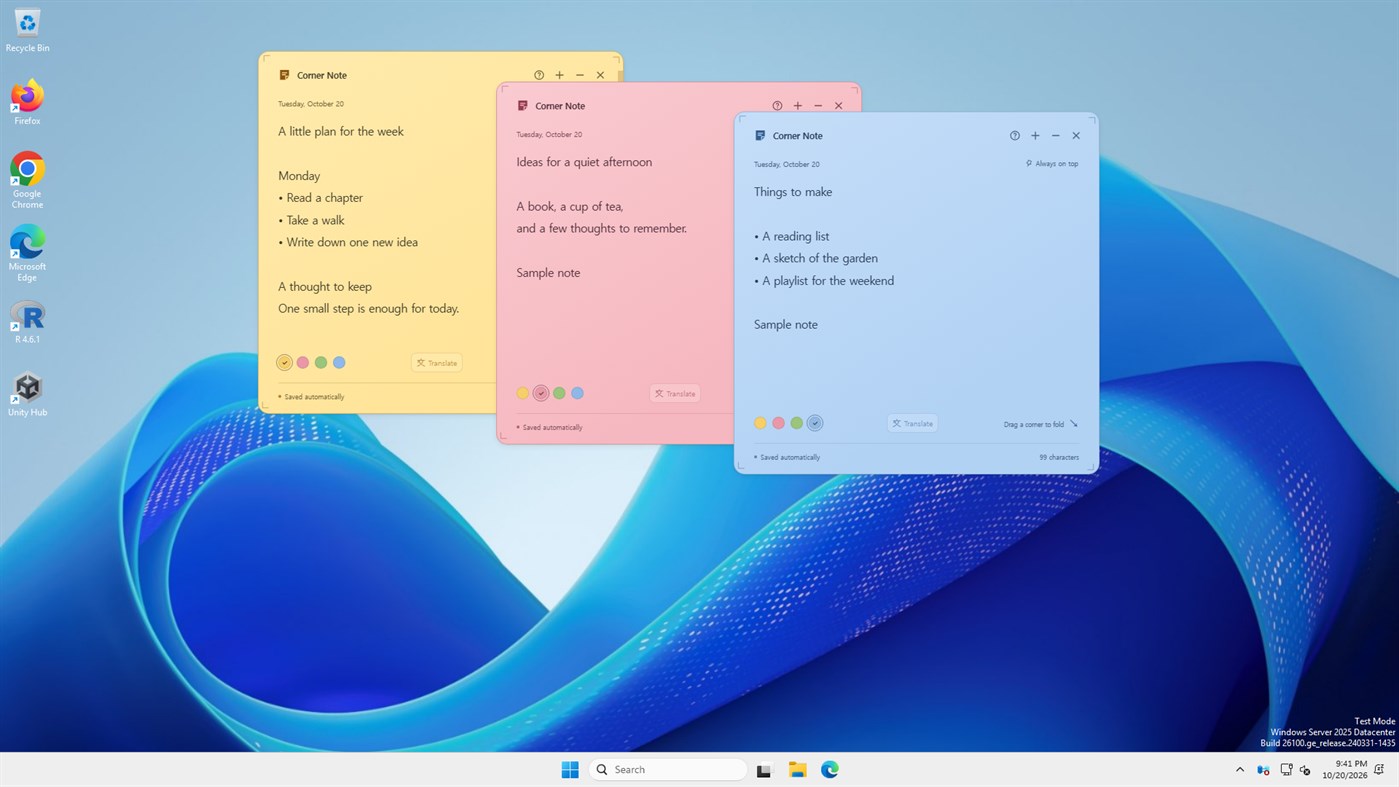Select the checked pink swatch in pink note
The image size is (1399, 787).
coord(541,393)
